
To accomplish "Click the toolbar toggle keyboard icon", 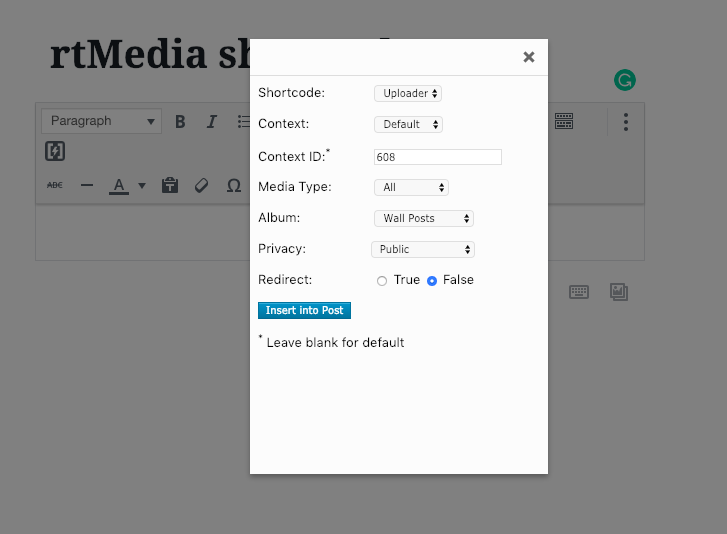I will point(564,121).
